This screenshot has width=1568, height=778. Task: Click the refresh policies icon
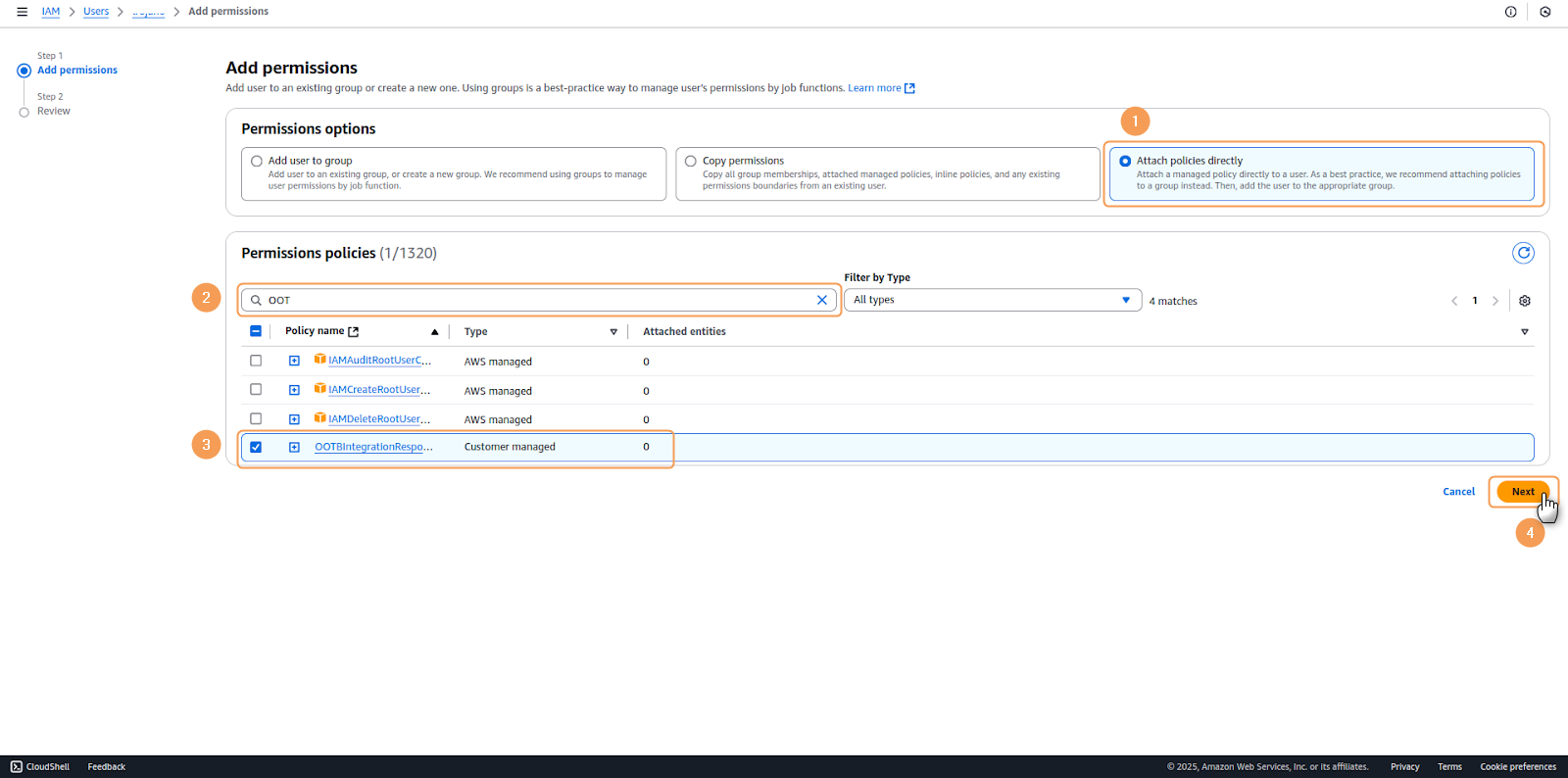1523,253
